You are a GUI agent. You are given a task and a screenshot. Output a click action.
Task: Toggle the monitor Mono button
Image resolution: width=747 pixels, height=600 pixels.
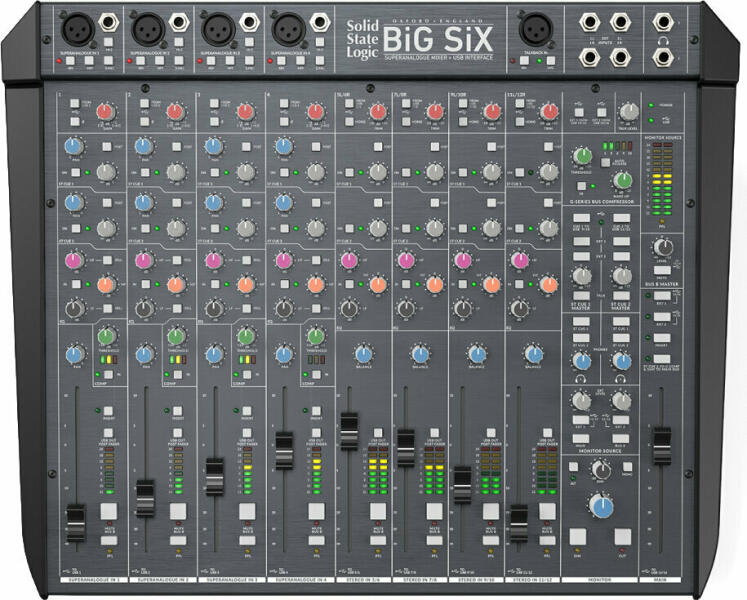[x=627, y=467]
